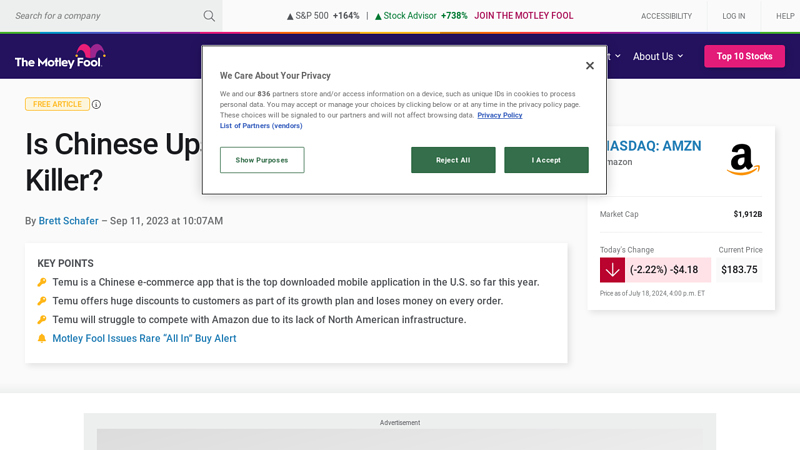Click the Advertisement label
Viewport: 800px width, 450px height.
click(400, 422)
